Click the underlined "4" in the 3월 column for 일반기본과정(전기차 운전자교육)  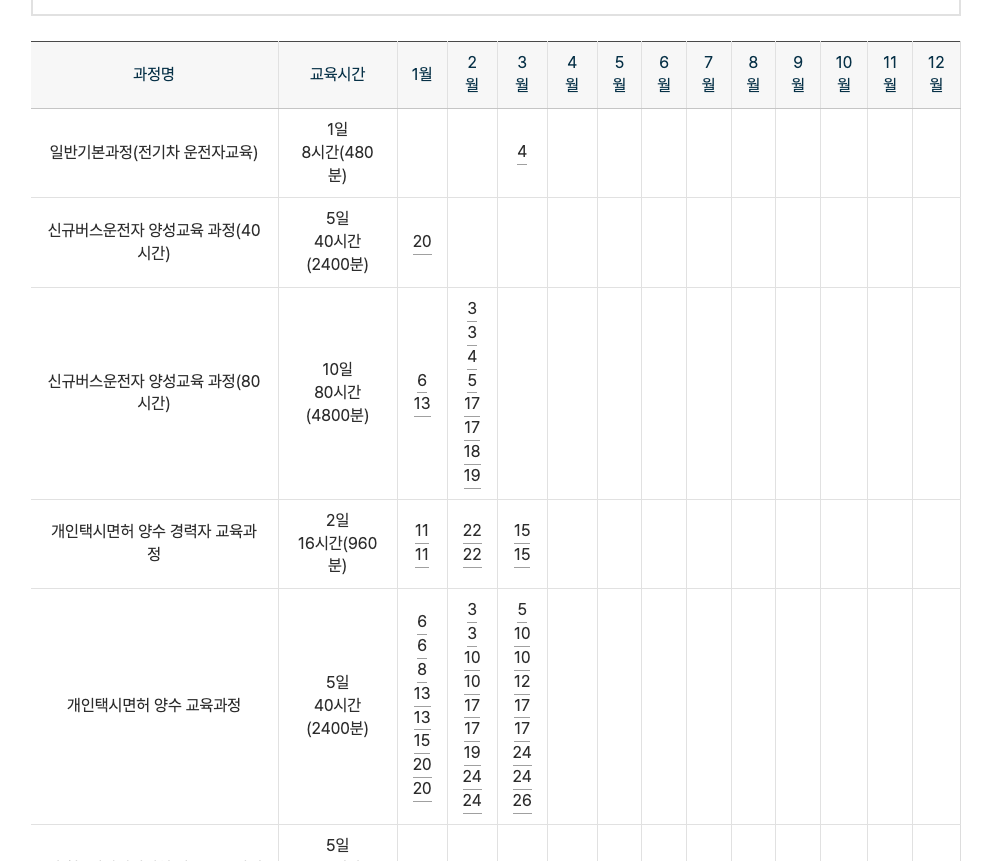(522, 152)
